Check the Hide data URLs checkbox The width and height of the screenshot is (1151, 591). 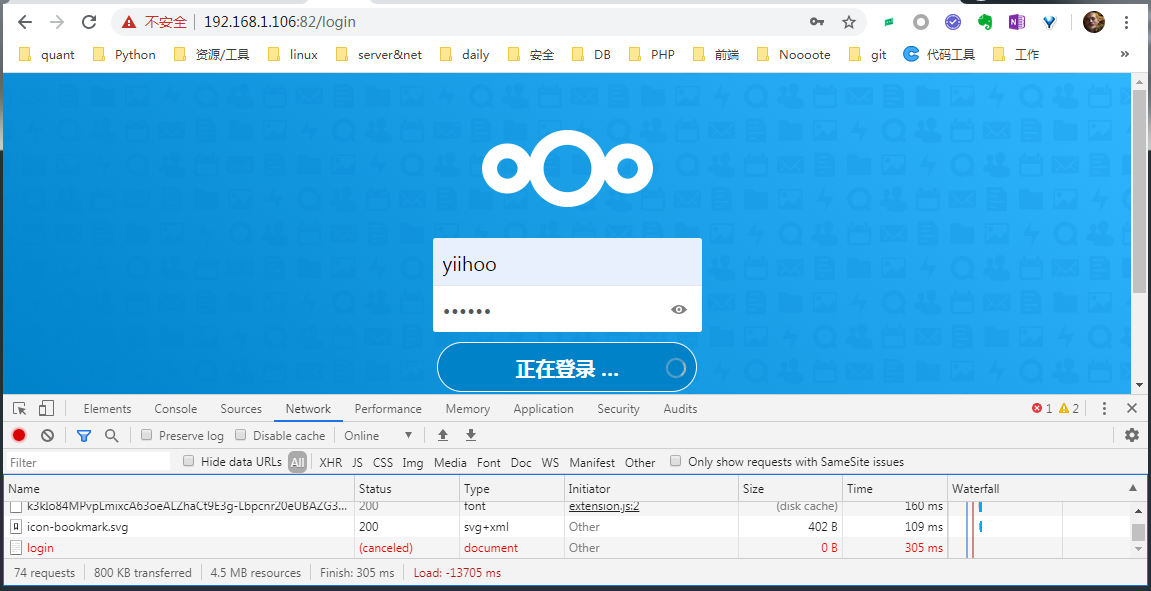[189, 462]
